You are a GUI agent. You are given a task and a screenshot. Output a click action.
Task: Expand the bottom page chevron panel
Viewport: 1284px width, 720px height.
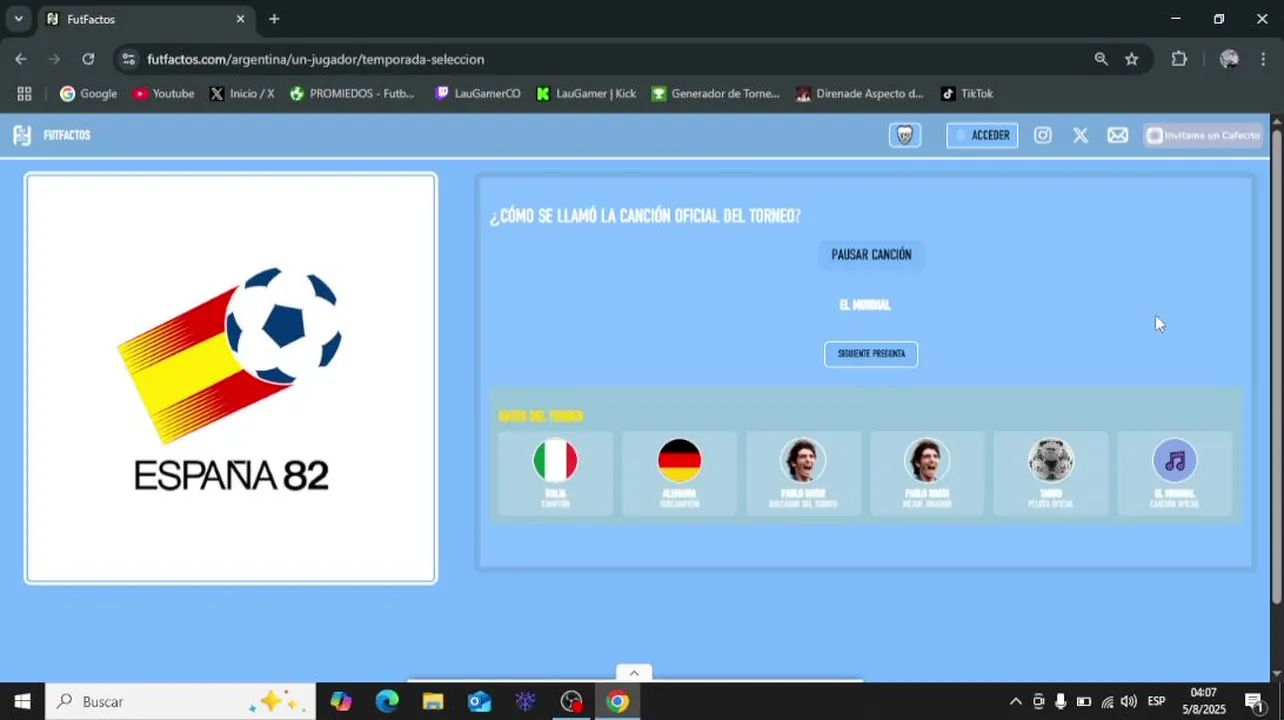pos(634,673)
